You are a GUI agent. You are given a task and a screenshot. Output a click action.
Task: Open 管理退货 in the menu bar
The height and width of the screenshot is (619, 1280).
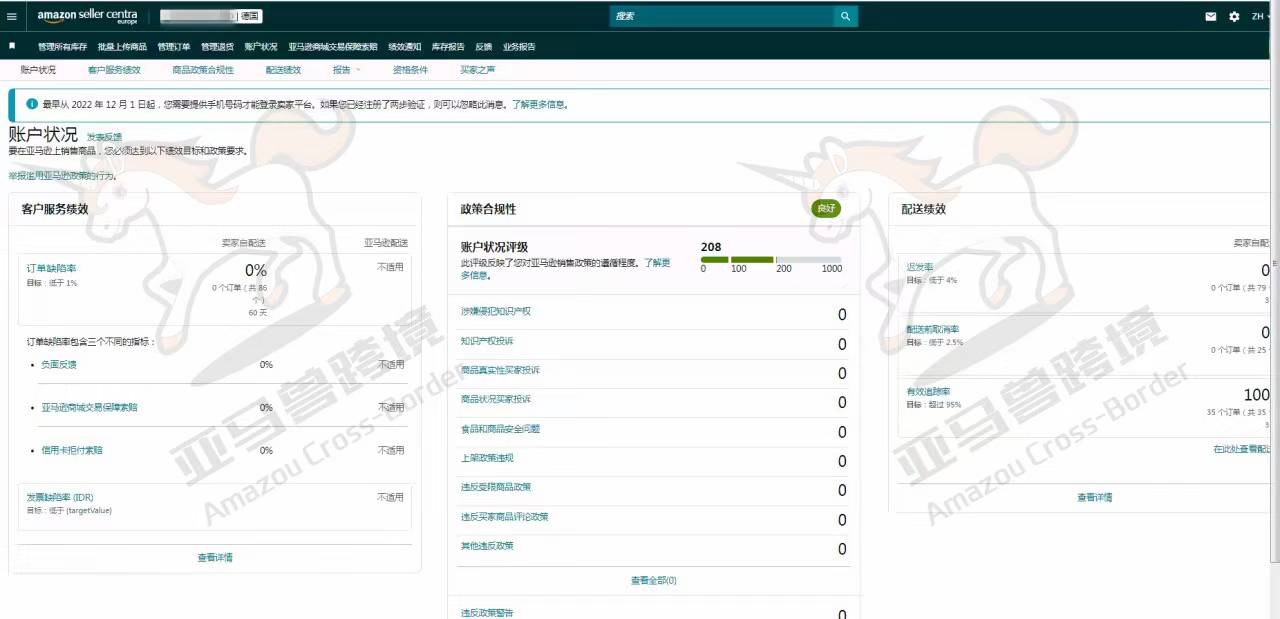coord(217,47)
